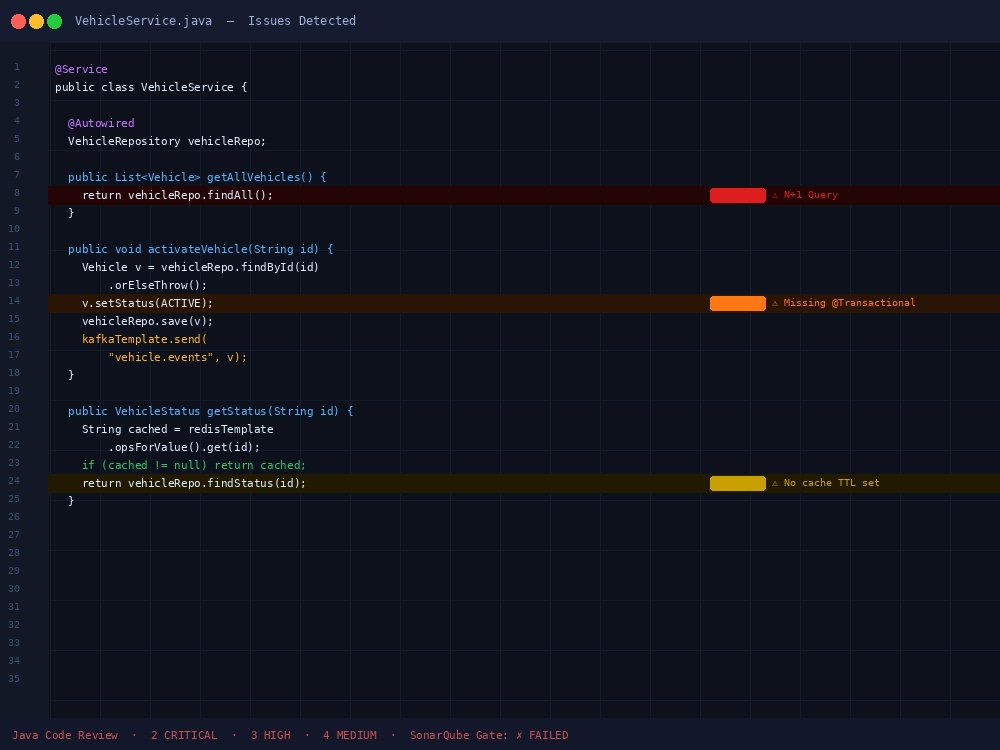
Task: Open the 'Missing @Transactional' issue label
Action: pos(849,303)
